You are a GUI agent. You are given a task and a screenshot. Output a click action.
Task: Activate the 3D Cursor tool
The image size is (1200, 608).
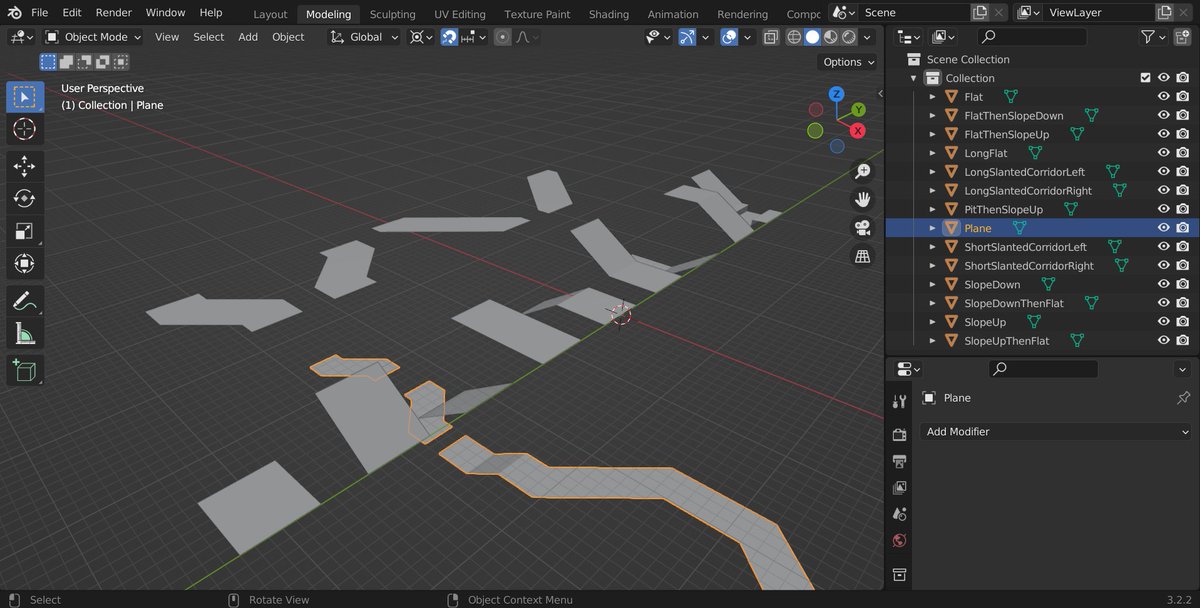[x=25, y=129]
